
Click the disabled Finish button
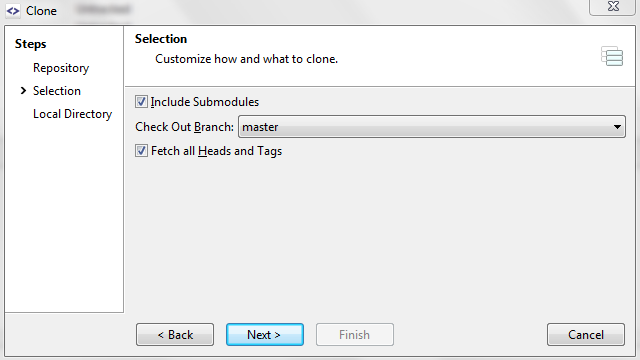pos(355,335)
